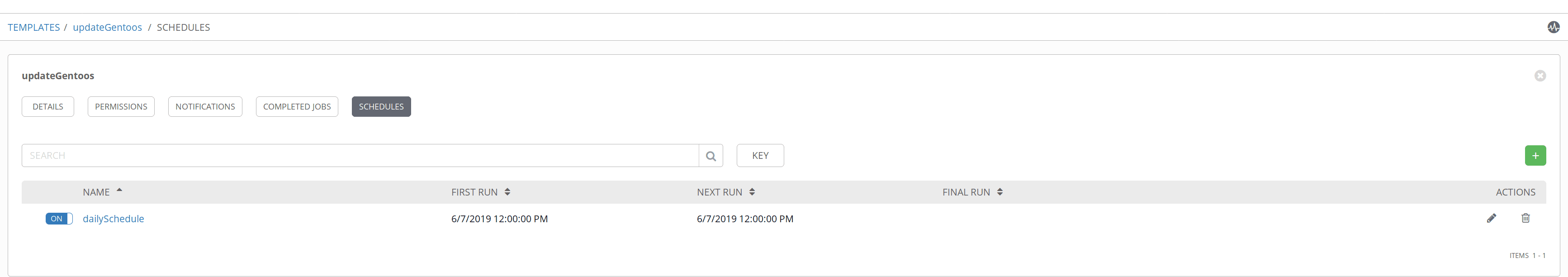Open the activity stream icon
Viewport: 1568px width, 277px height.
pos(1554,28)
